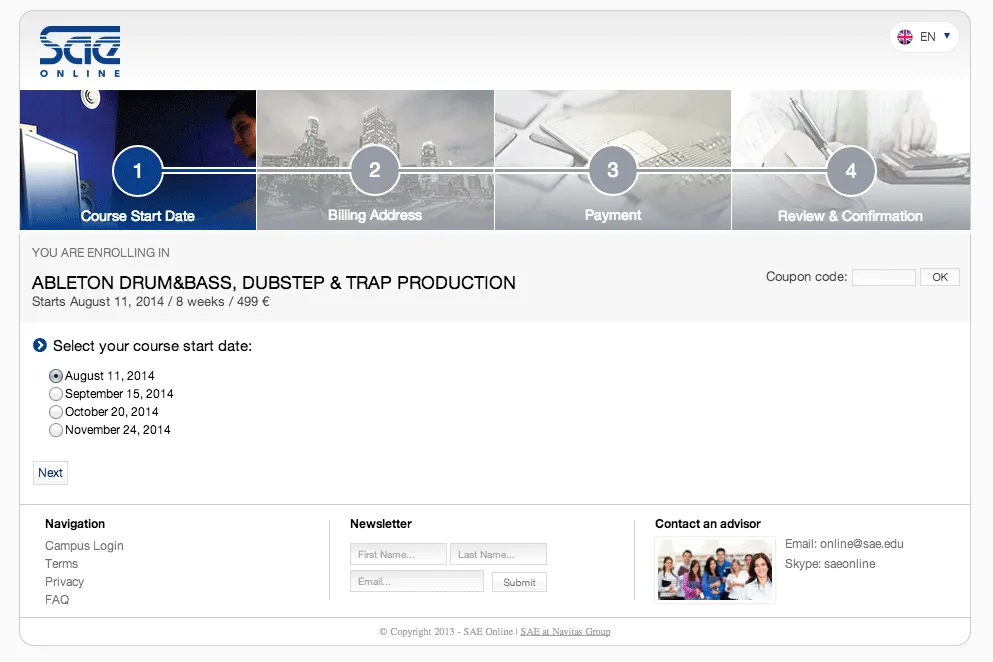The height and width of the screenshot is (662, 993).
Task: Click OK to apply coupon code
Action: pos(940,277)
